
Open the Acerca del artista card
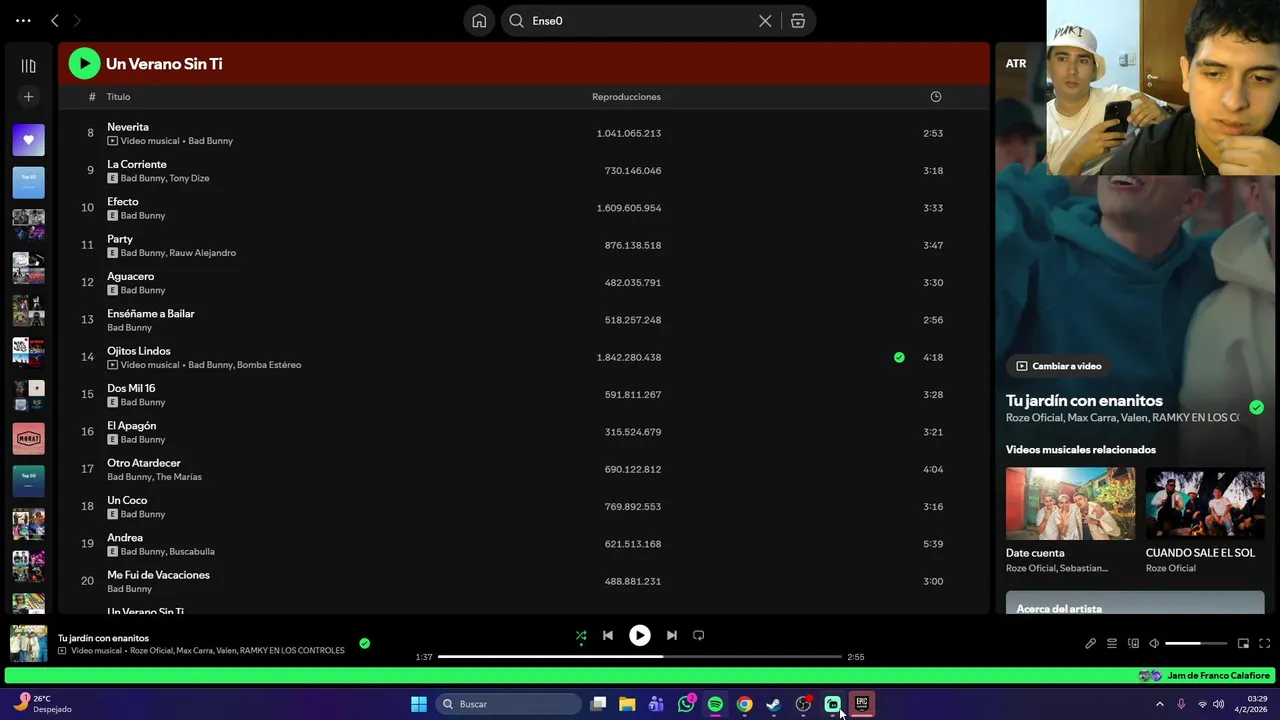(1135, 602)
